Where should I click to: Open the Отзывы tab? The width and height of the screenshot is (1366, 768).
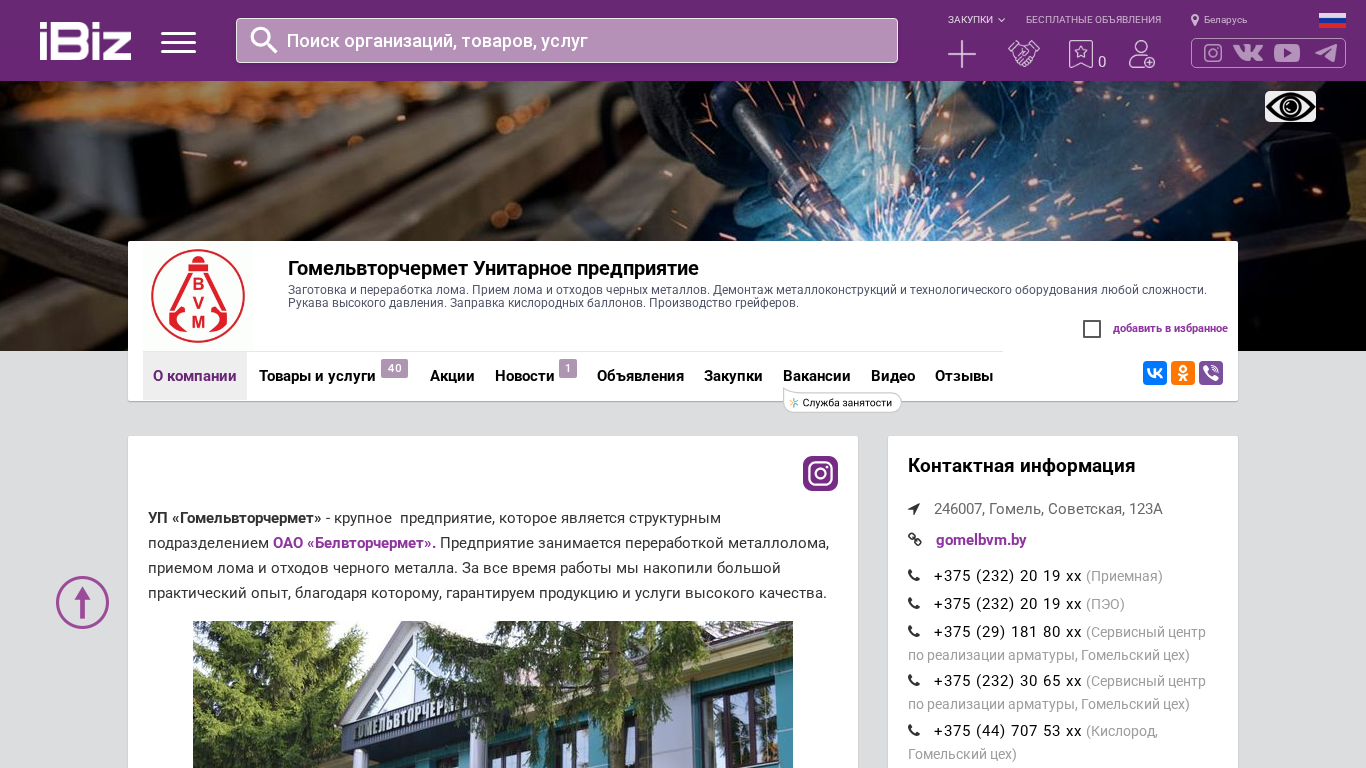tap(964, 376)
